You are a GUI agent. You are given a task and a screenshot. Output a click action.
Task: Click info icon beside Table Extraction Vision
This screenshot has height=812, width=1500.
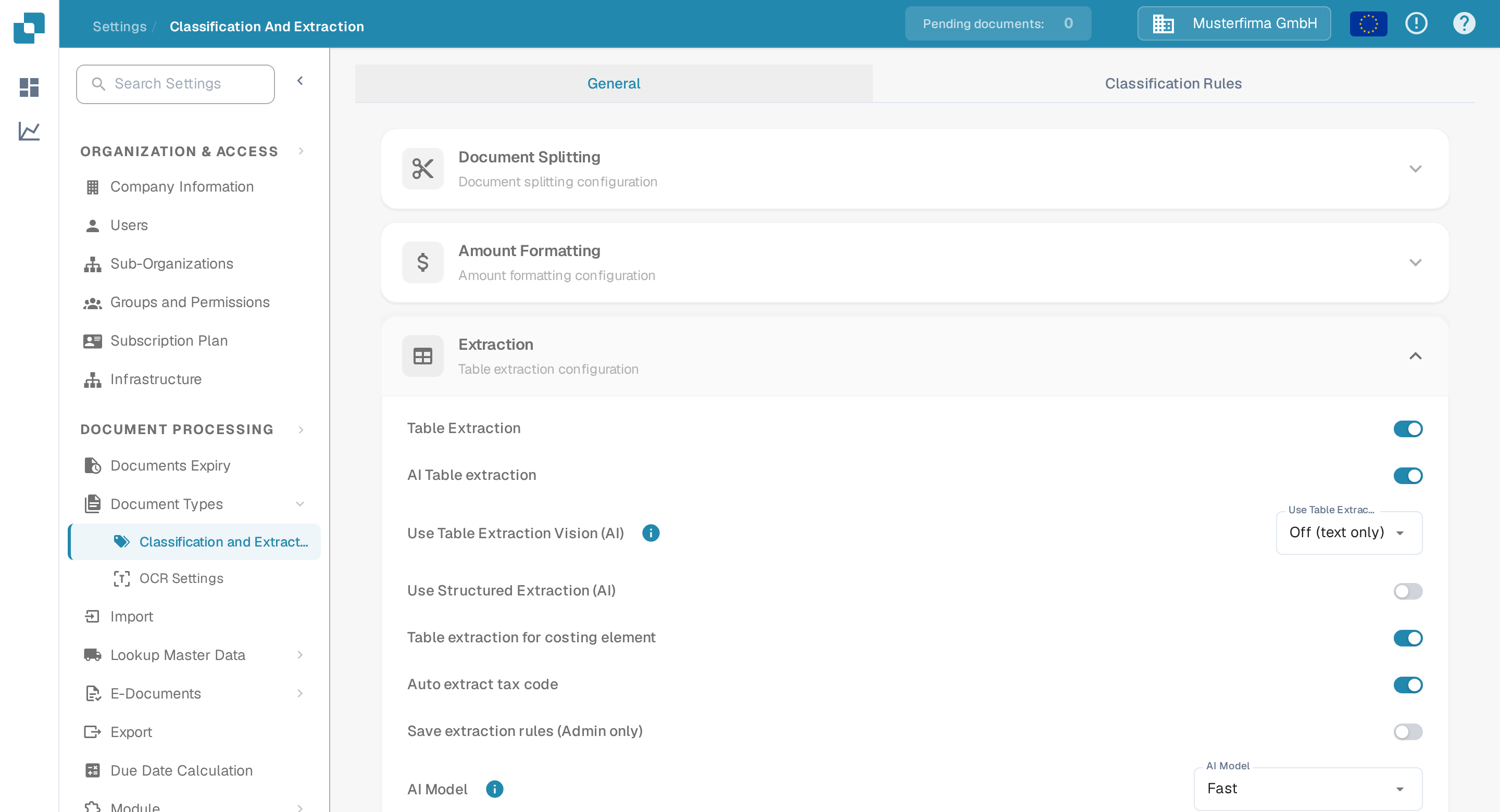tap(651, 533)
